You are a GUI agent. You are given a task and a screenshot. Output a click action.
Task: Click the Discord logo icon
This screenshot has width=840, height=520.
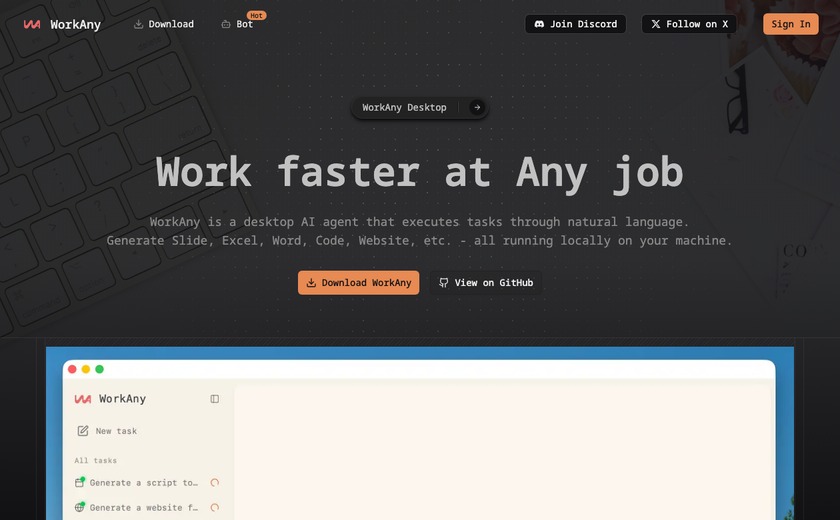point(539,24)
